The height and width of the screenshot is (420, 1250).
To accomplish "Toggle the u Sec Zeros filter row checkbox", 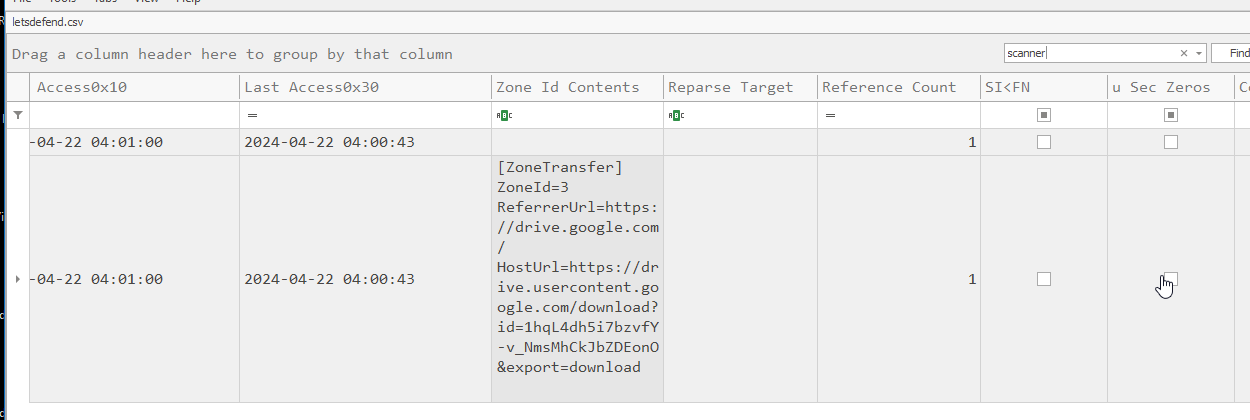I will coord(1171,116).
